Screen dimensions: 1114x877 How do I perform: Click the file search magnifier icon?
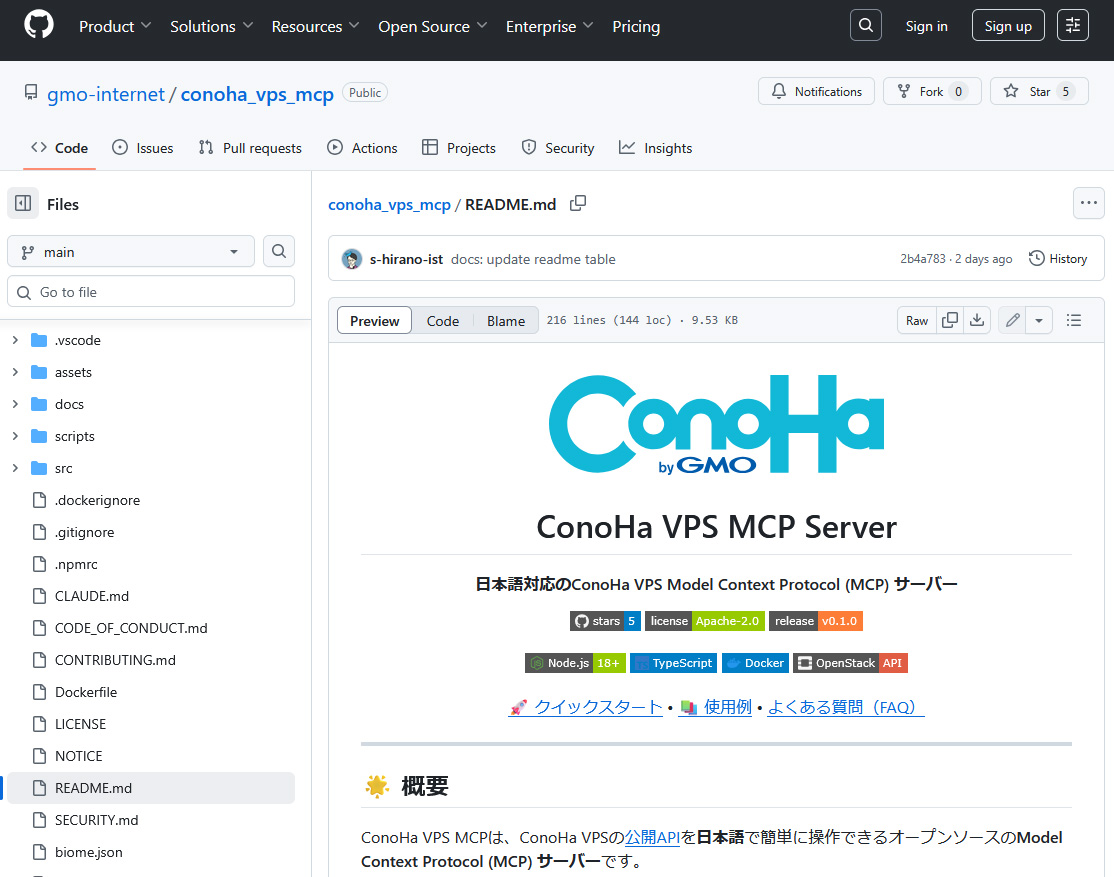279,252
